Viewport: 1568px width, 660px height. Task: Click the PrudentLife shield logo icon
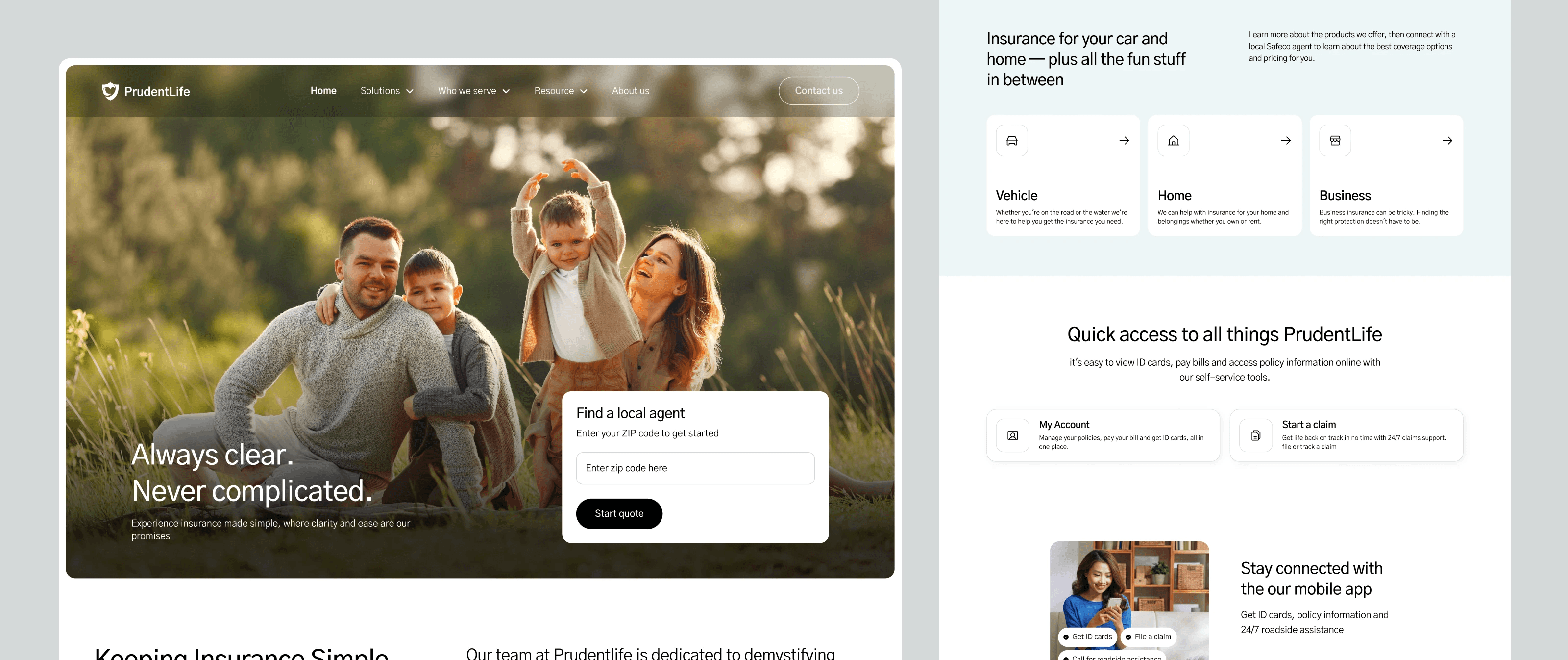110,91
